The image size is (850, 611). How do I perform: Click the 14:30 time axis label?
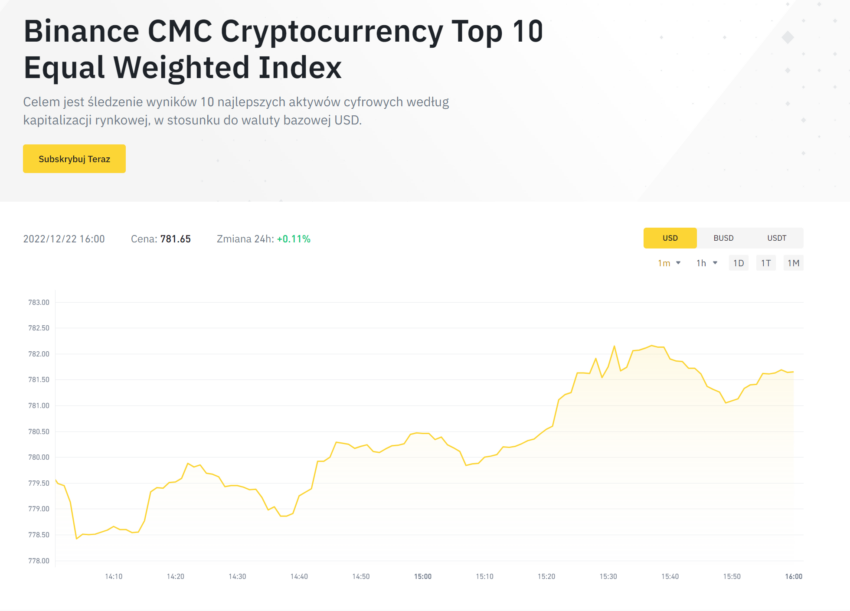pos(237,576)
